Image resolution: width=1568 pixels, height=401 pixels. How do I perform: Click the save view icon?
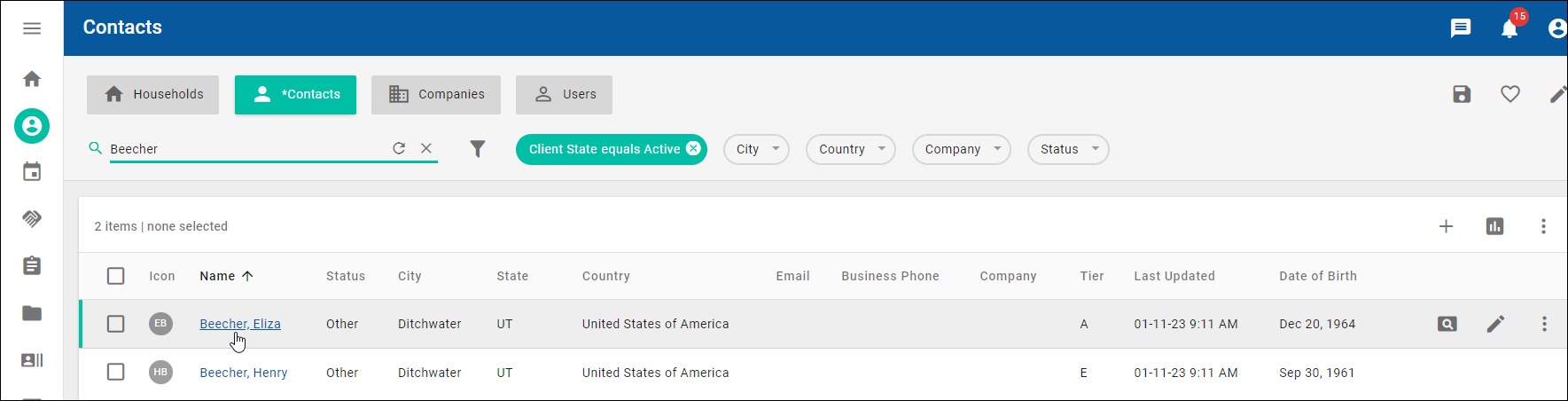(1462, 94)
